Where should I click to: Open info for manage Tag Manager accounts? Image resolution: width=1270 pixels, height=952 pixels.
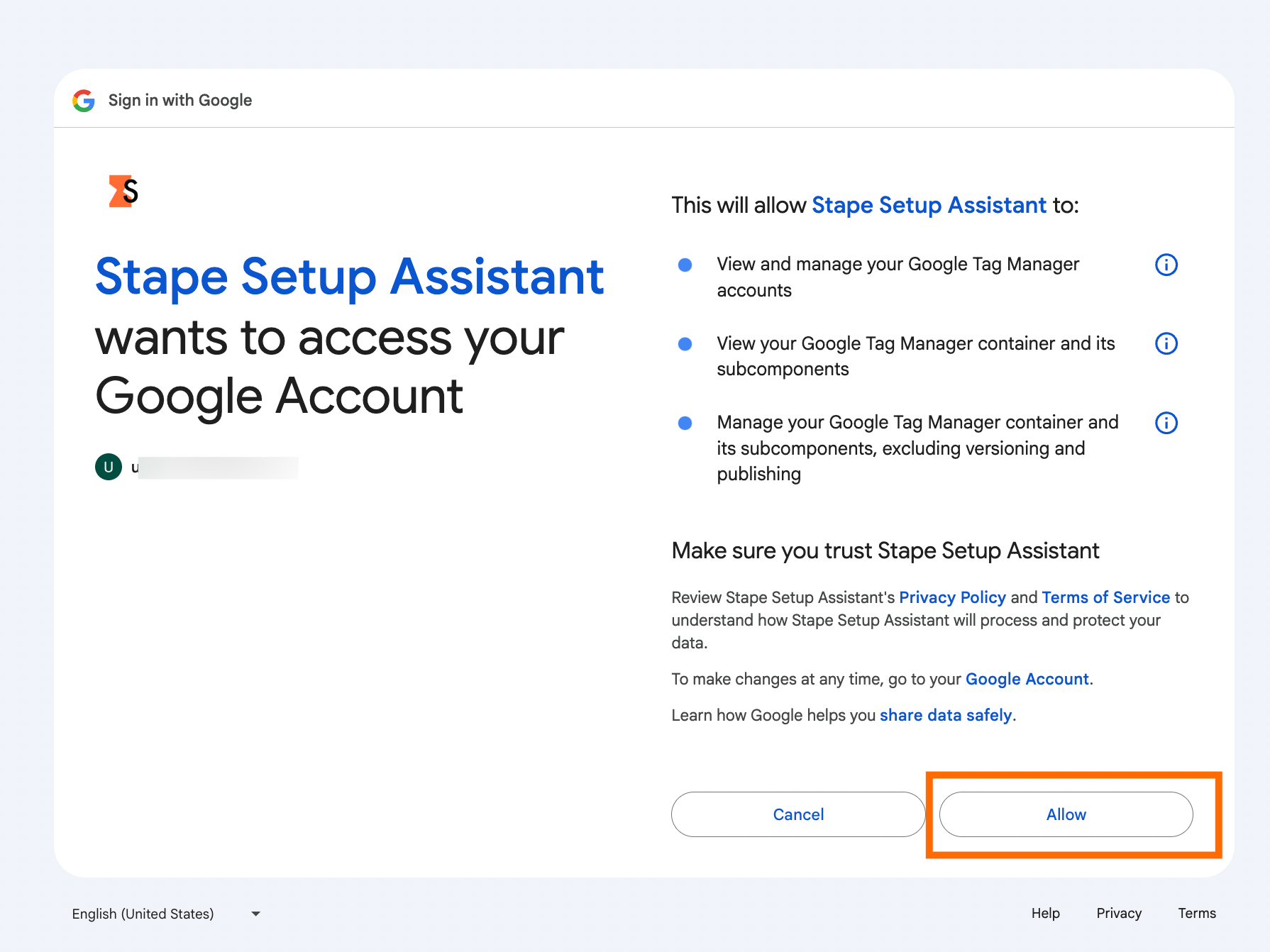[x=1166, y=265]
